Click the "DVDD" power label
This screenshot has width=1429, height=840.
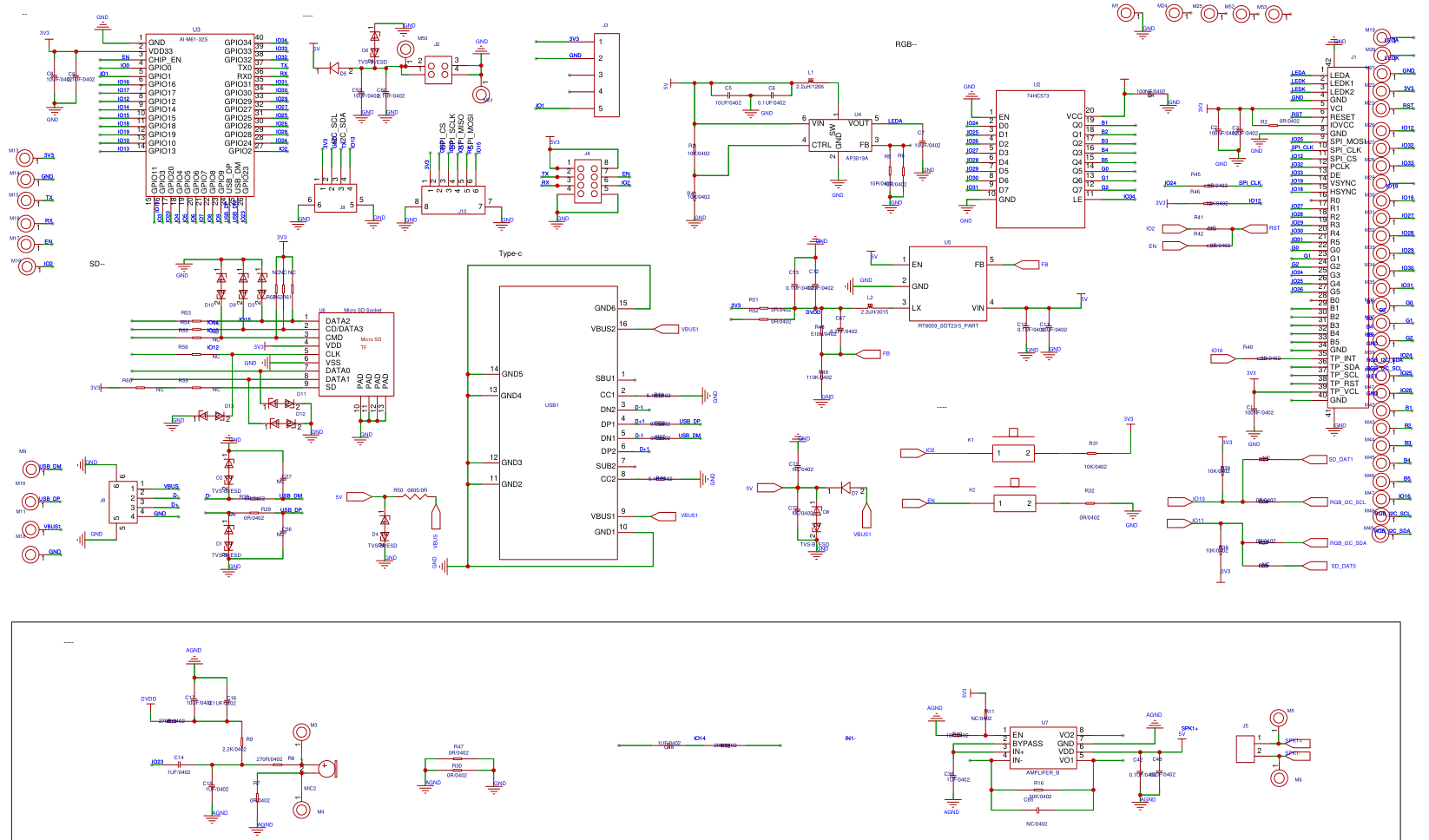pyautogui.click(x=148, y=699)
